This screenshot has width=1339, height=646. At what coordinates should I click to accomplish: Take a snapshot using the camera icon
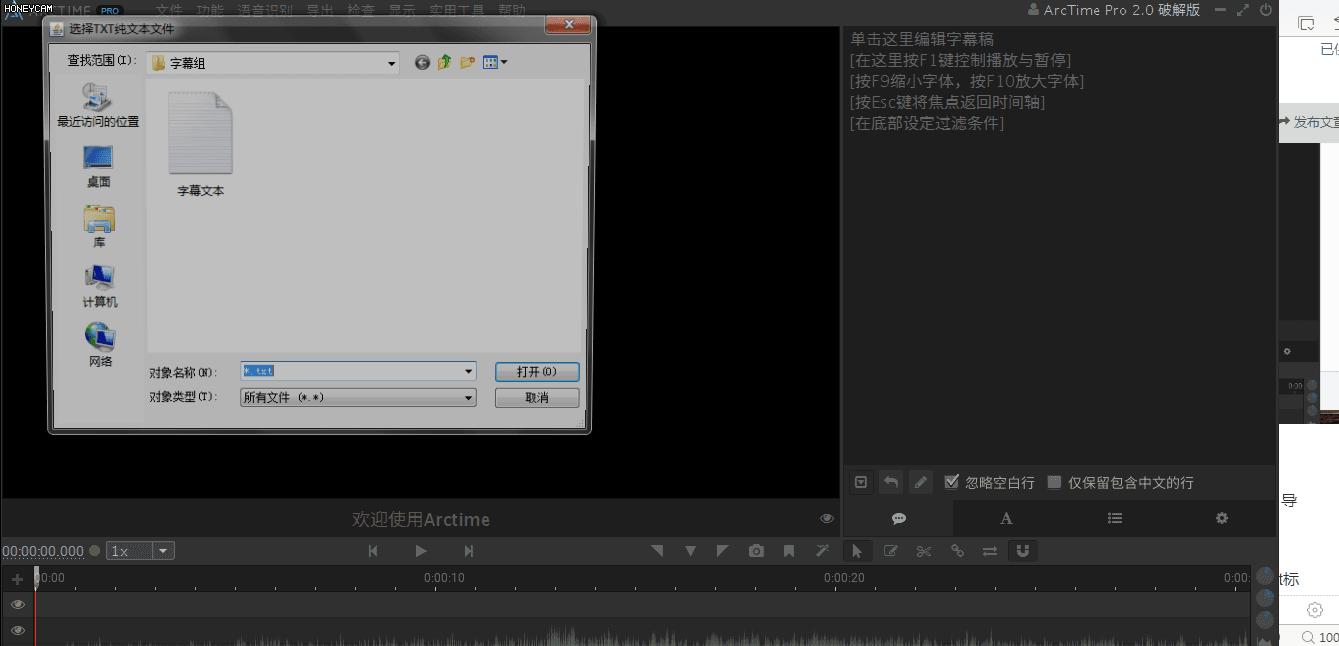[756, 550]
